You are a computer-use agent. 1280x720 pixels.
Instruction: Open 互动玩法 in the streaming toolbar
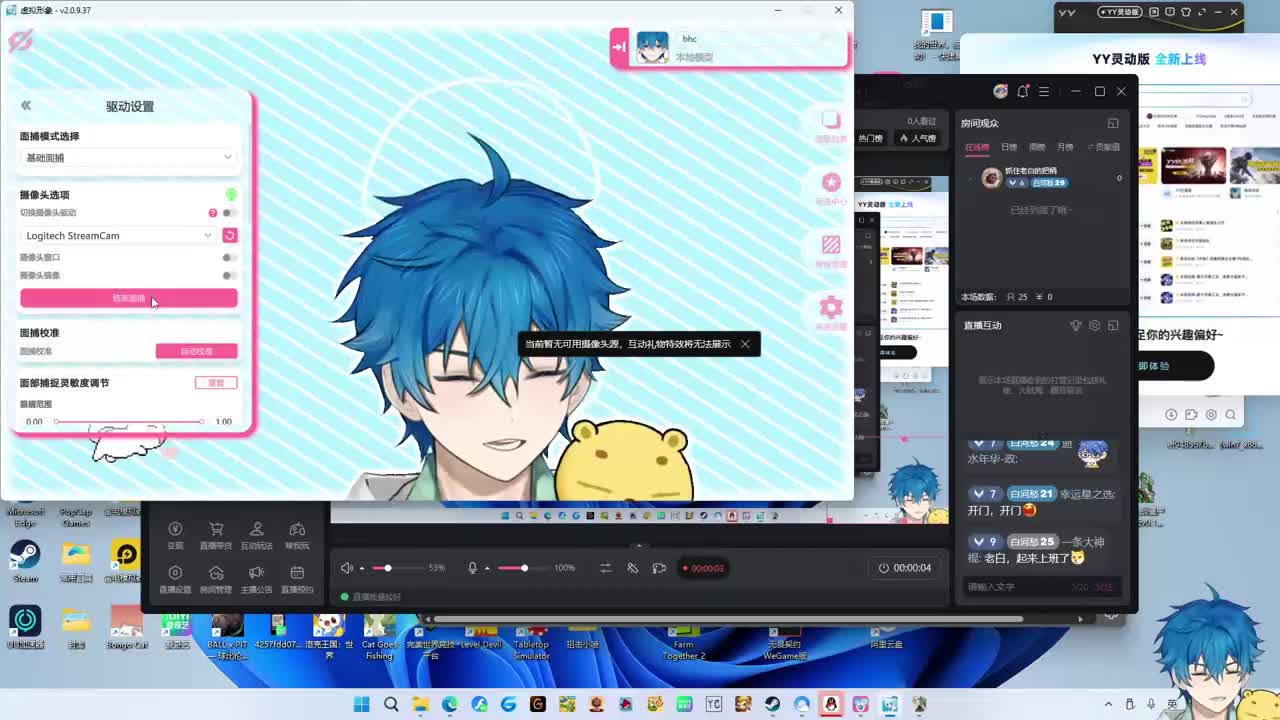point(257,534)
